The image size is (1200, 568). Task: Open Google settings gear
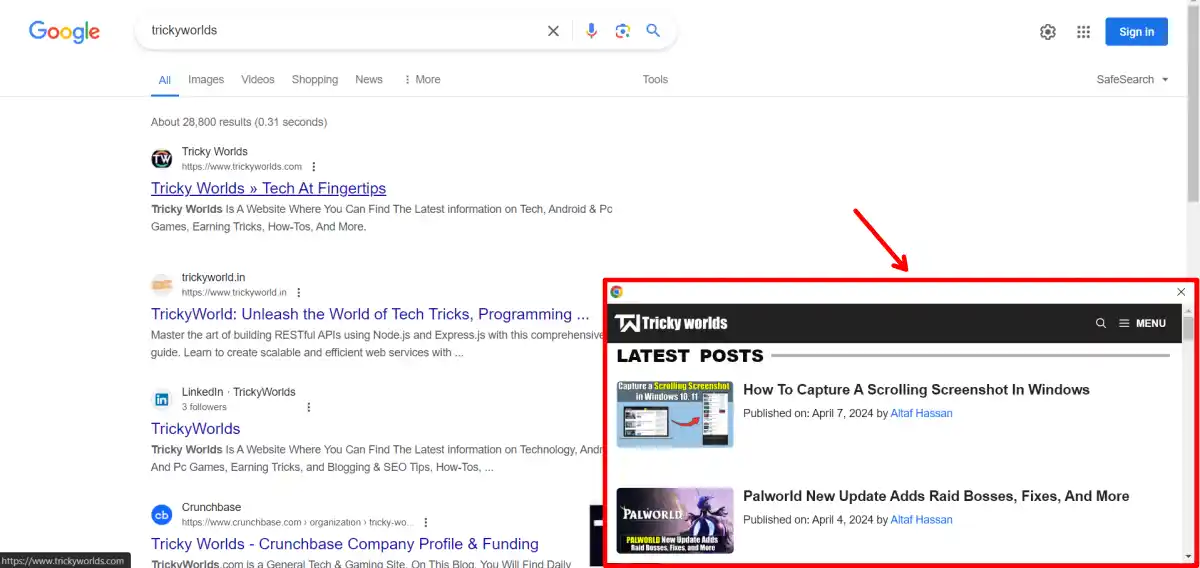pyautogui.click(x=1048, y=32)
